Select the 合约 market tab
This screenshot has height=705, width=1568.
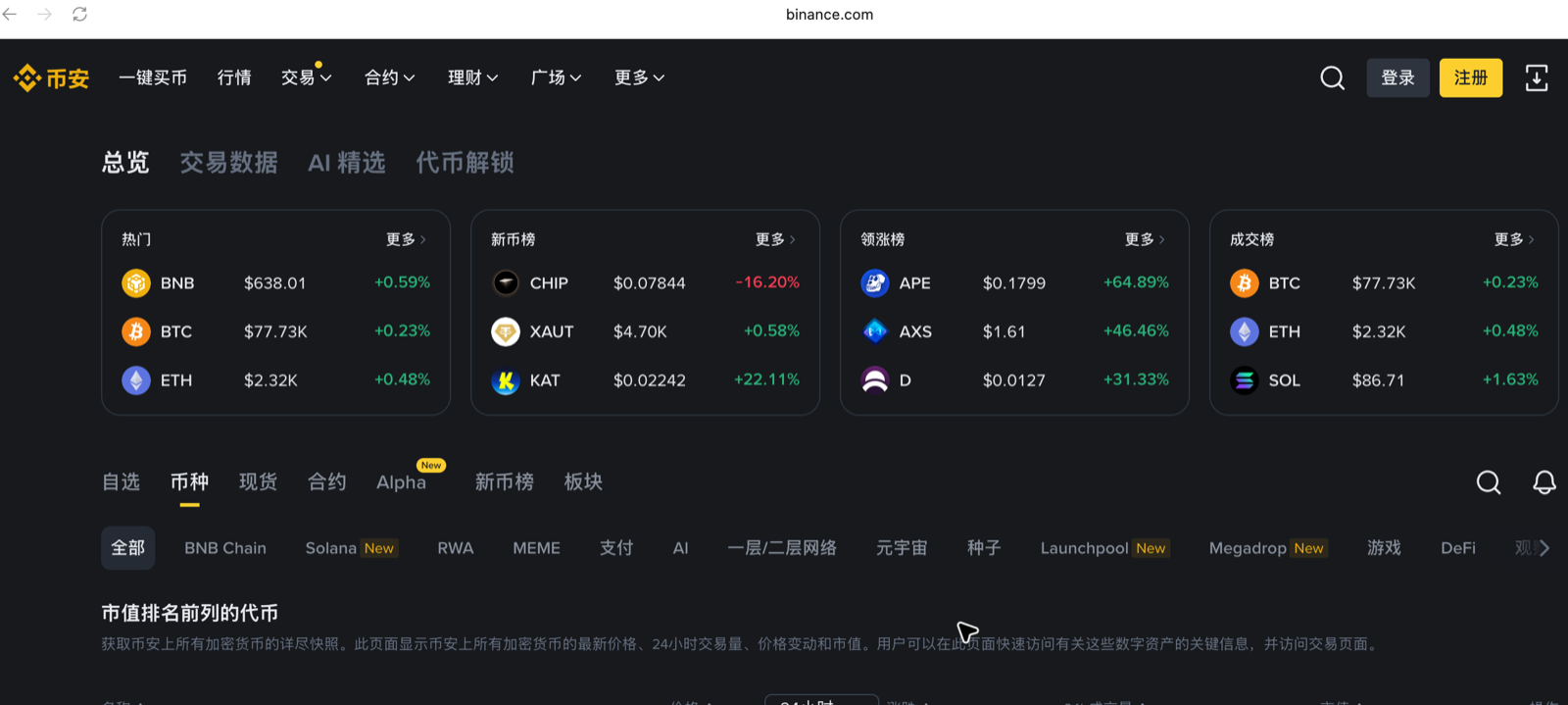326,481
